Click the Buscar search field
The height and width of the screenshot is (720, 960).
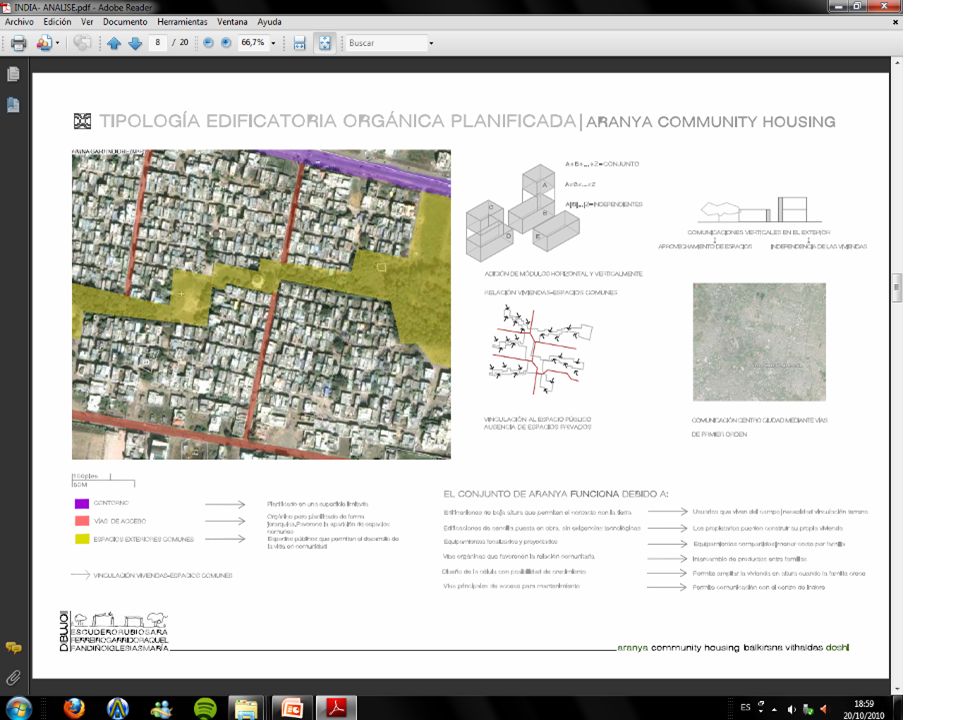click(x=386, y=43)
